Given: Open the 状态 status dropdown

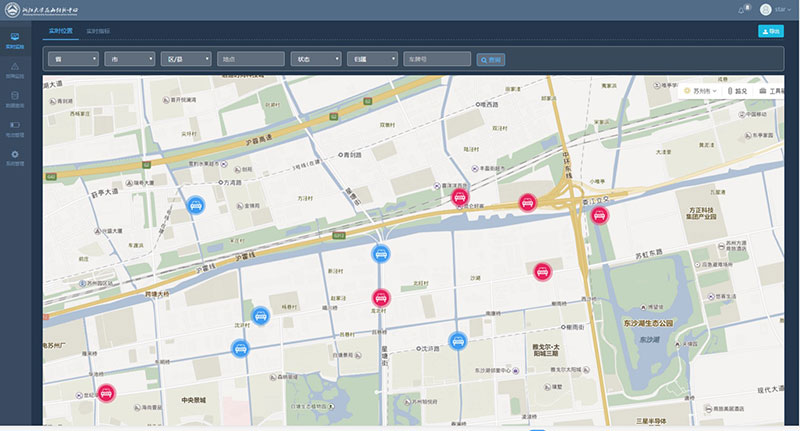Looking at the screenshot, I should pos(314,60).
